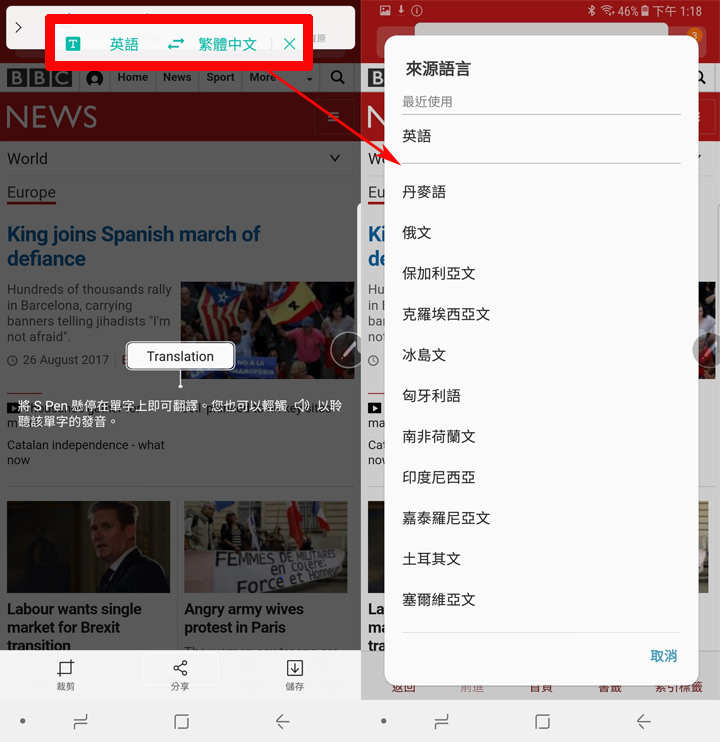
Task: Tap the BBC search magnifier icon
Action: pyautogui.click(x=338, y=77)
